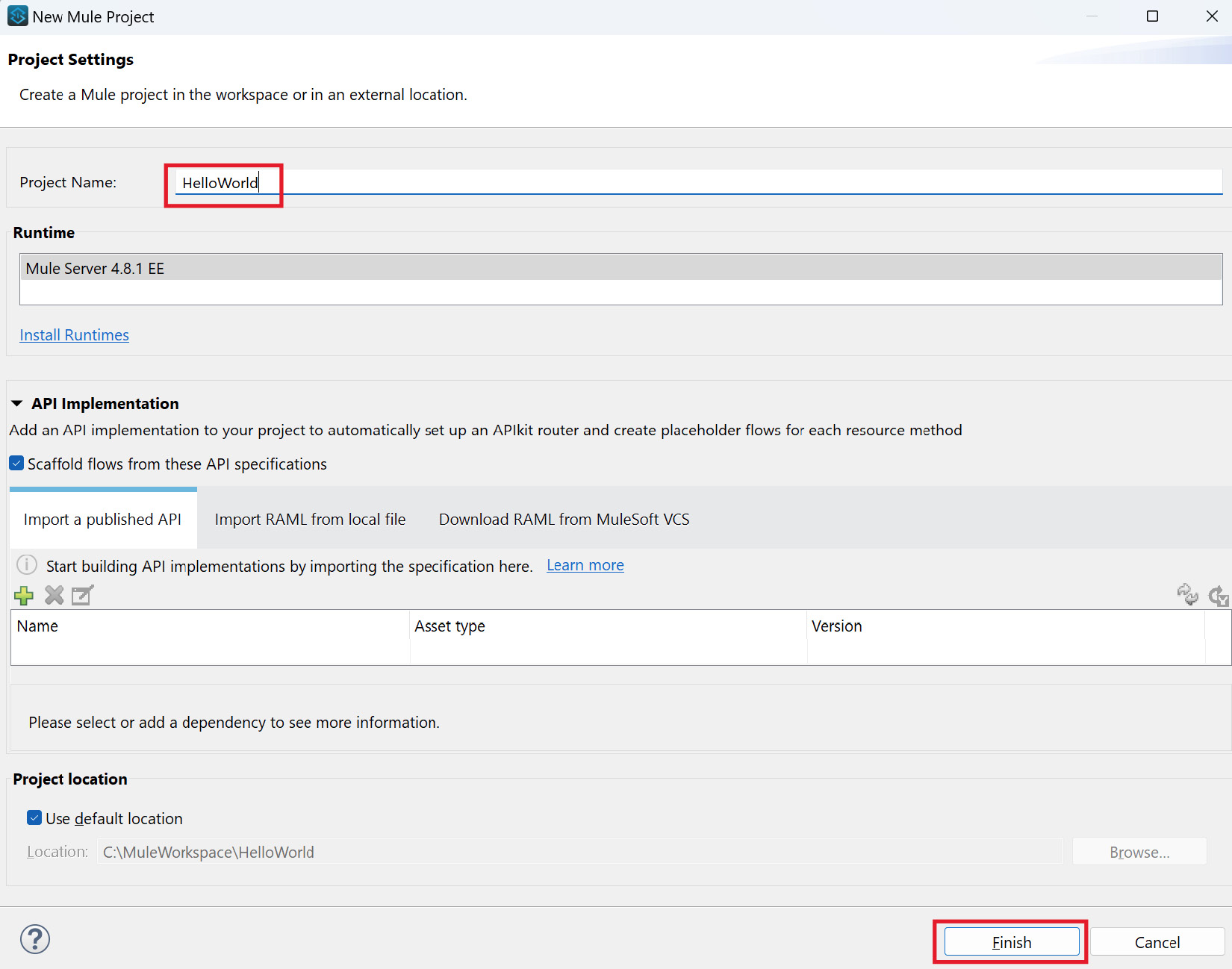This screenshot has height=969, width=1232.
Task: Click the refresh dependencies icon
Action: click(x=1187, y=594)
